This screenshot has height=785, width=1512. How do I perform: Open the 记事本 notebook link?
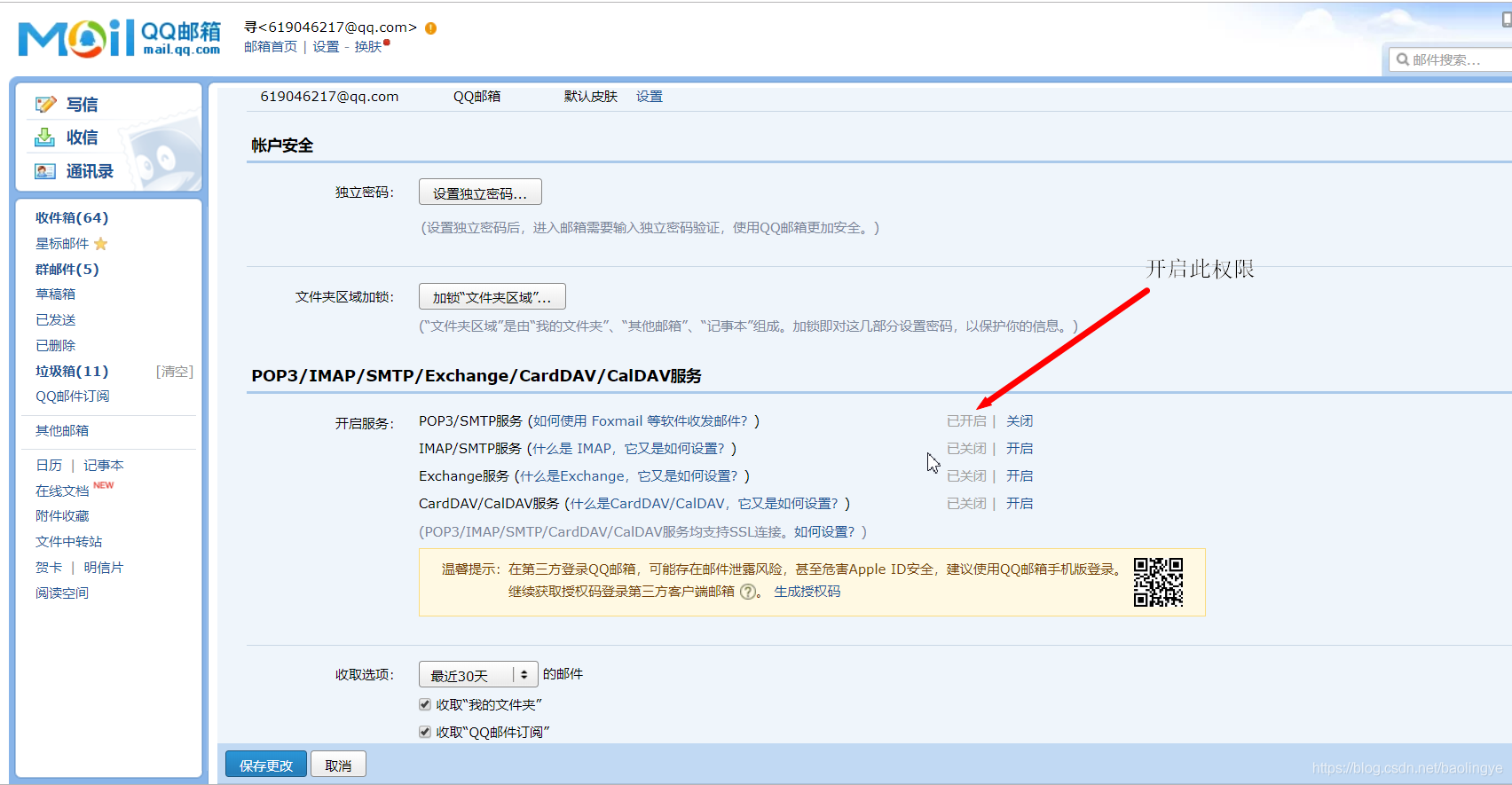[x=104, y=466]
